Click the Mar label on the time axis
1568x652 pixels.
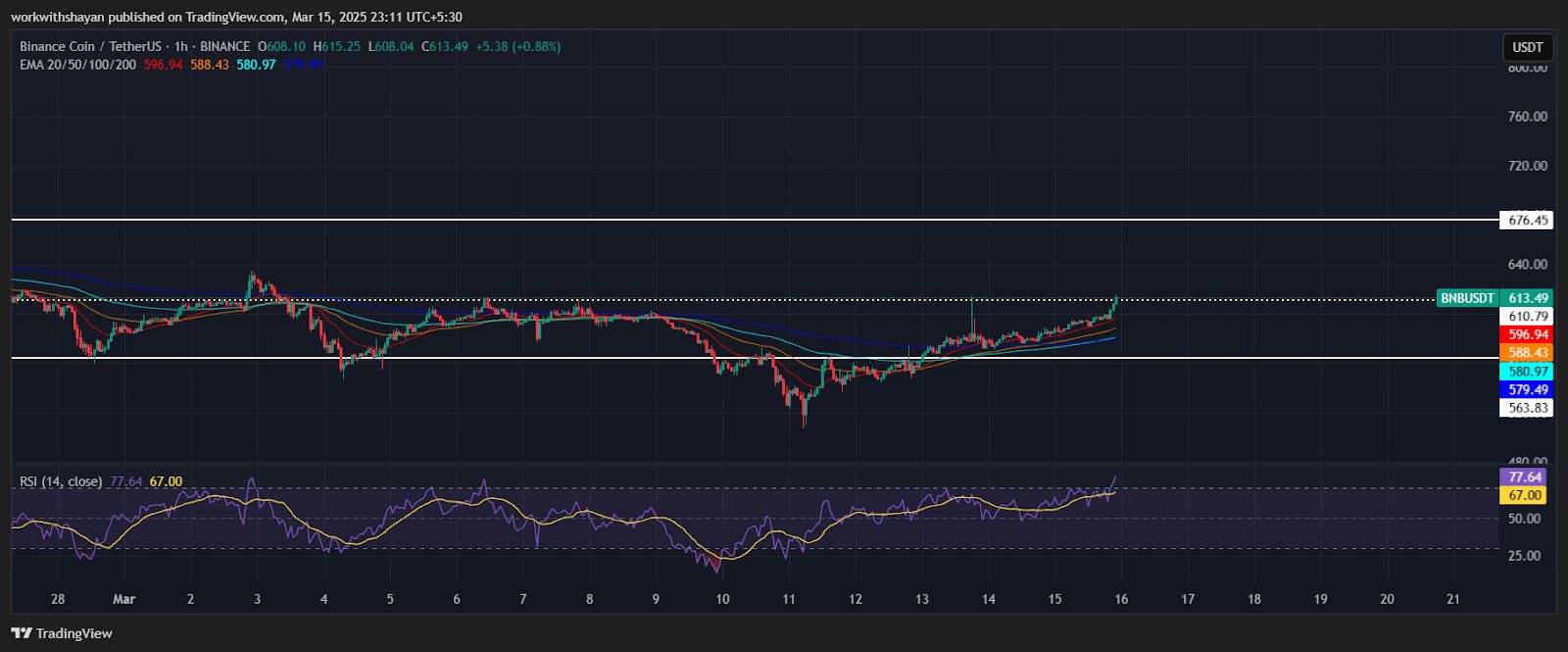click(123, 599)
